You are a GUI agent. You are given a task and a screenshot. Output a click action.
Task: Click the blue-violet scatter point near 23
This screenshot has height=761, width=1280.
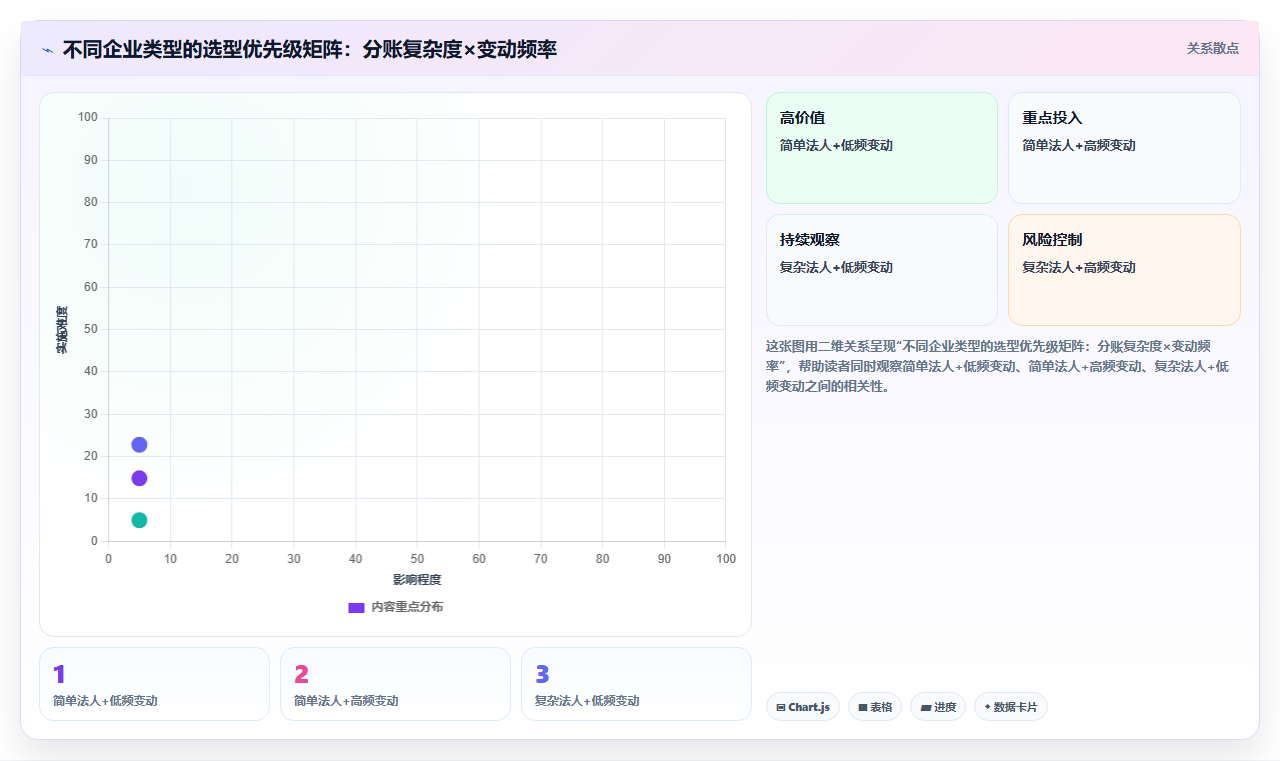pyautogui.click(x=139, y=444)
